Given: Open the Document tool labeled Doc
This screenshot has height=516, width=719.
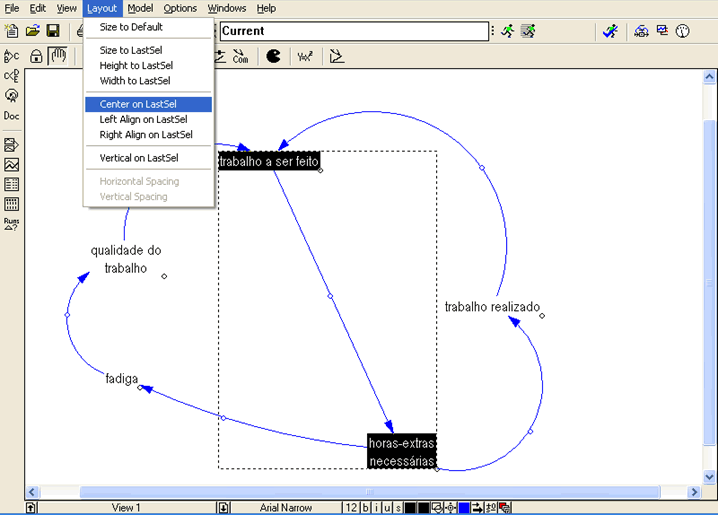Looking at the screenshot, I should pos(12,116).
